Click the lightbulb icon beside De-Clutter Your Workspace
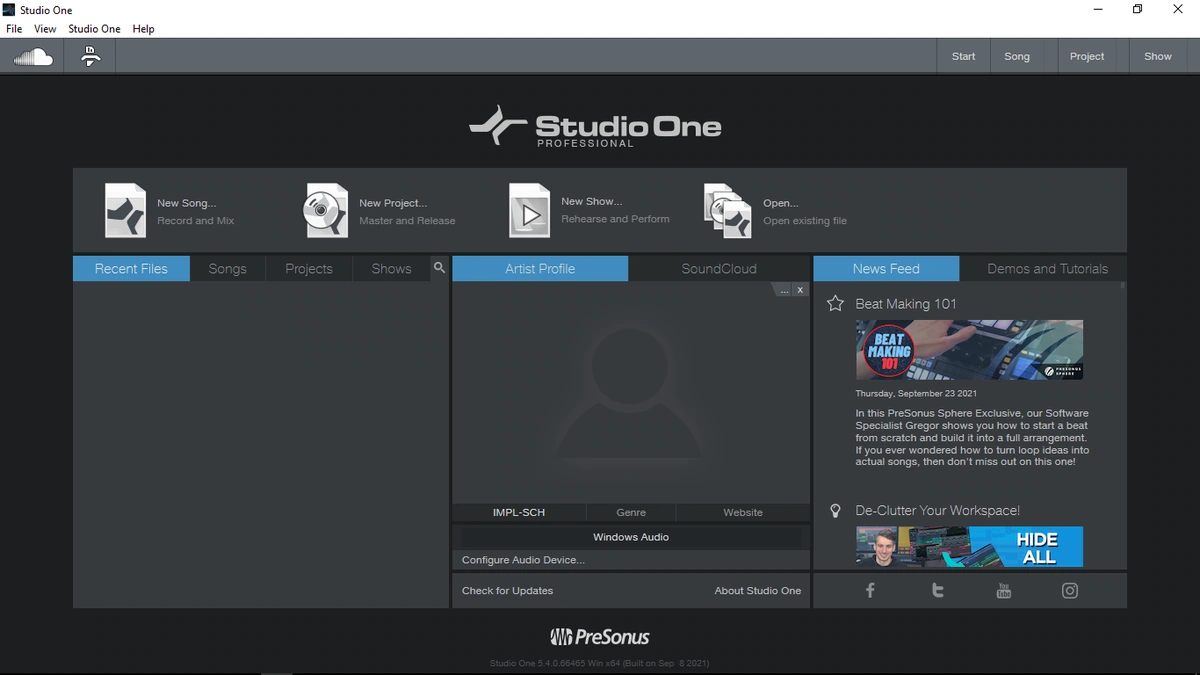 [835, 510]
